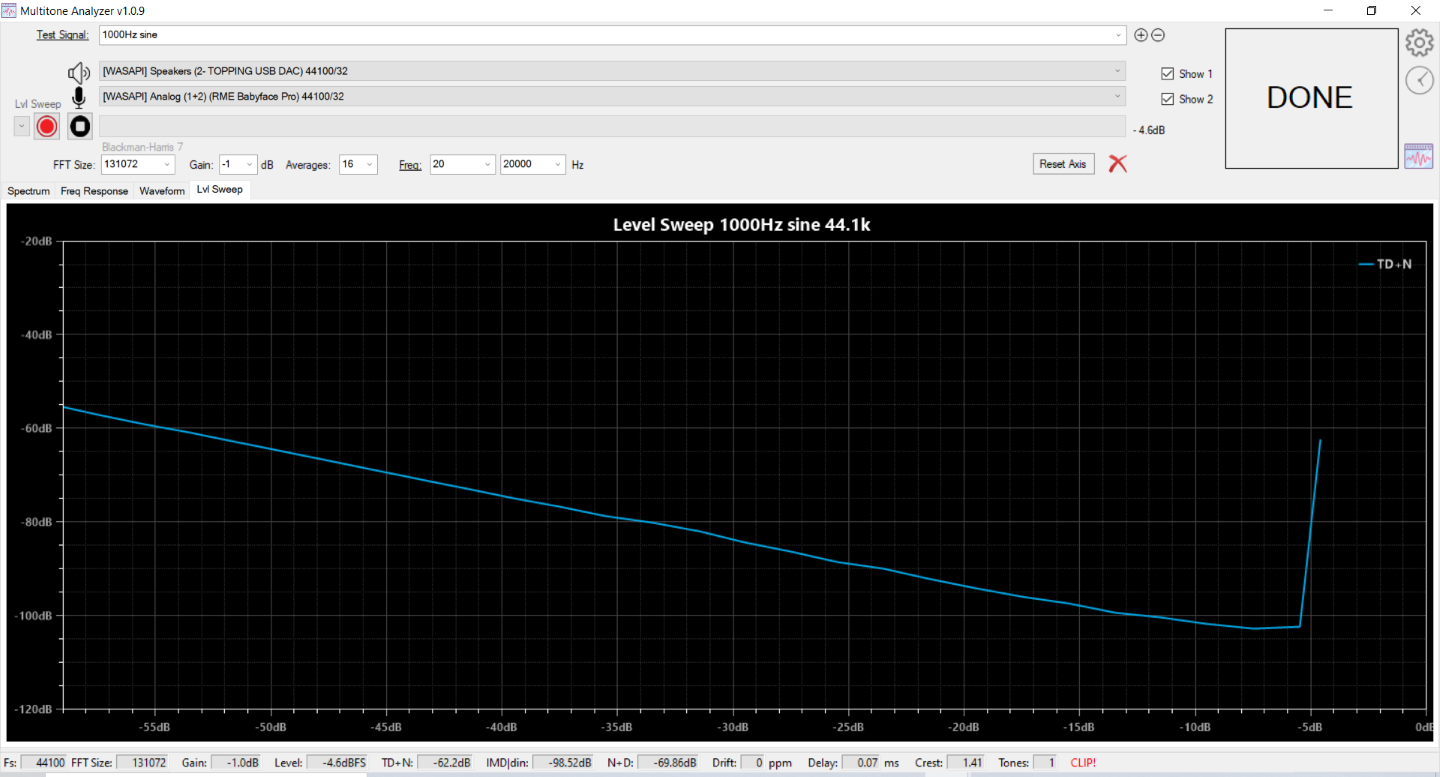Click the Crest 1.41 status field

click(967, 762)
